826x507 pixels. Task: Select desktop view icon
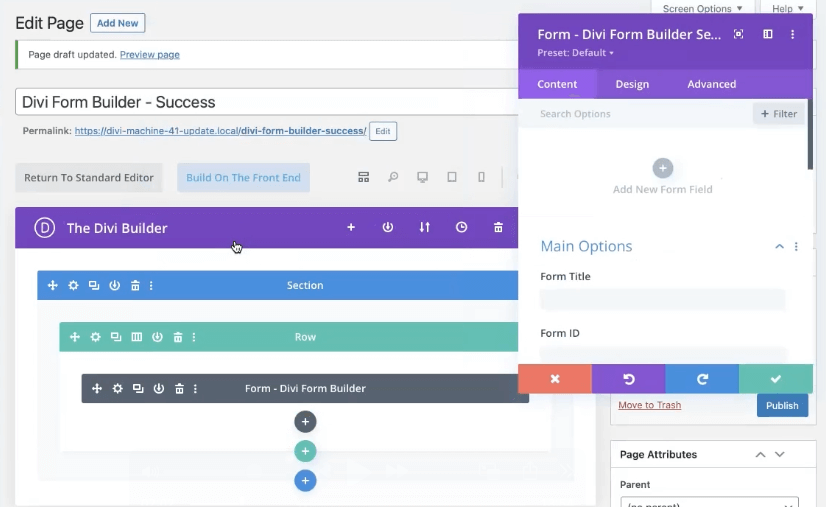point(422,177)
